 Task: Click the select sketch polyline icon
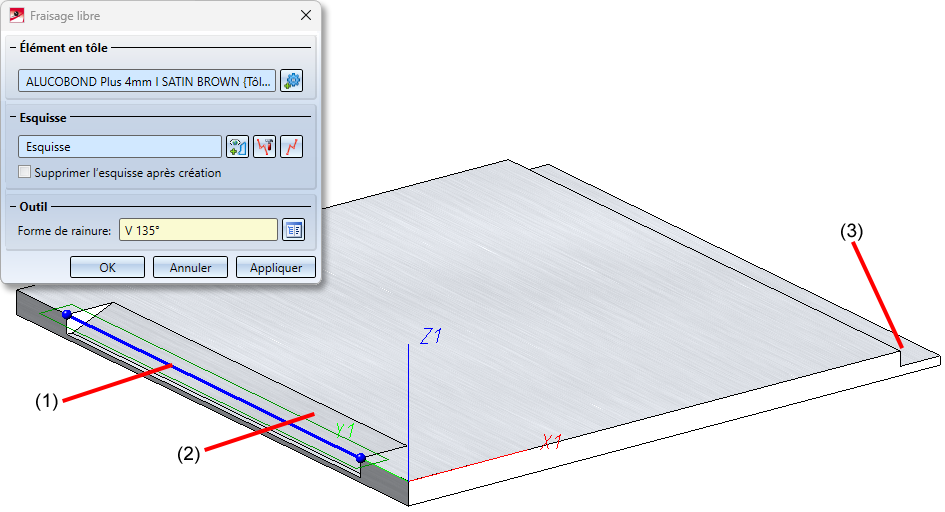[x=292, y=146]
